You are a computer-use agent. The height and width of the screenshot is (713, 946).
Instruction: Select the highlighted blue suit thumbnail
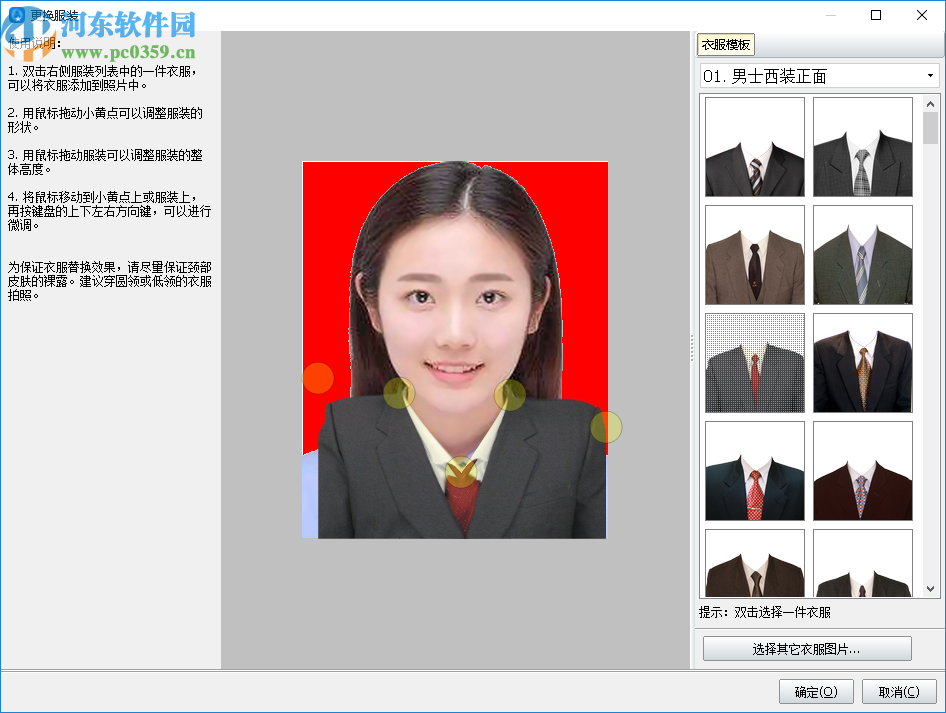click(x=755, y=363)
